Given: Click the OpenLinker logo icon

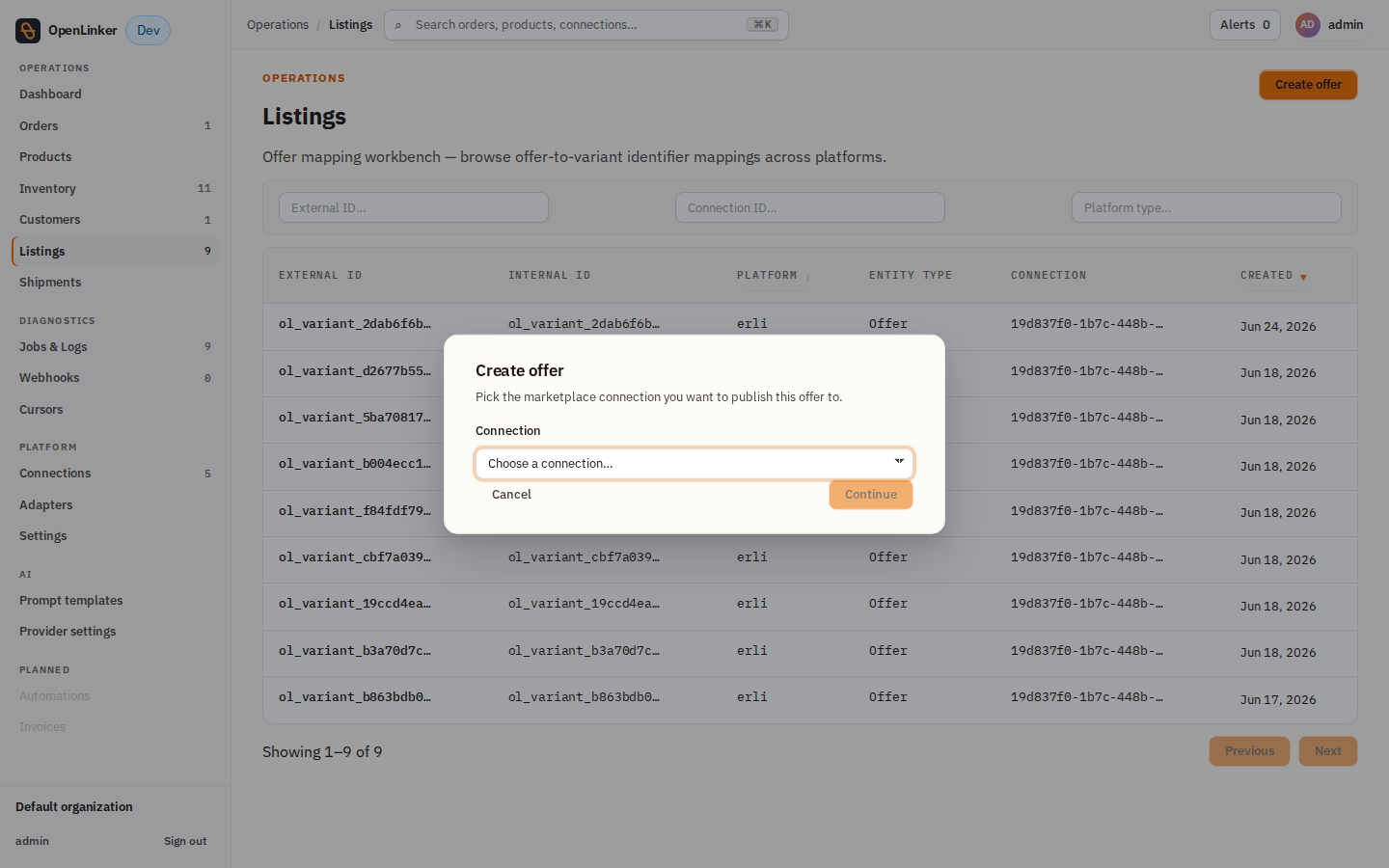Looking at the screenshot, I should click(x=28, y=31).
